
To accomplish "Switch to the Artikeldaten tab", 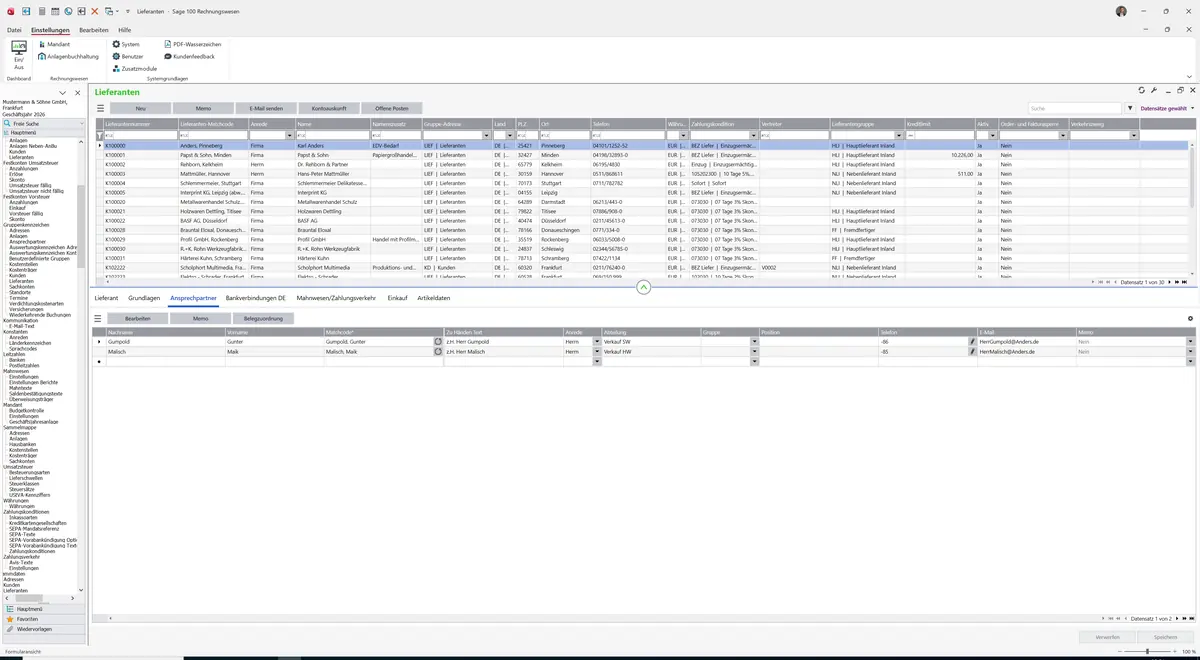I will click(434, 298).
